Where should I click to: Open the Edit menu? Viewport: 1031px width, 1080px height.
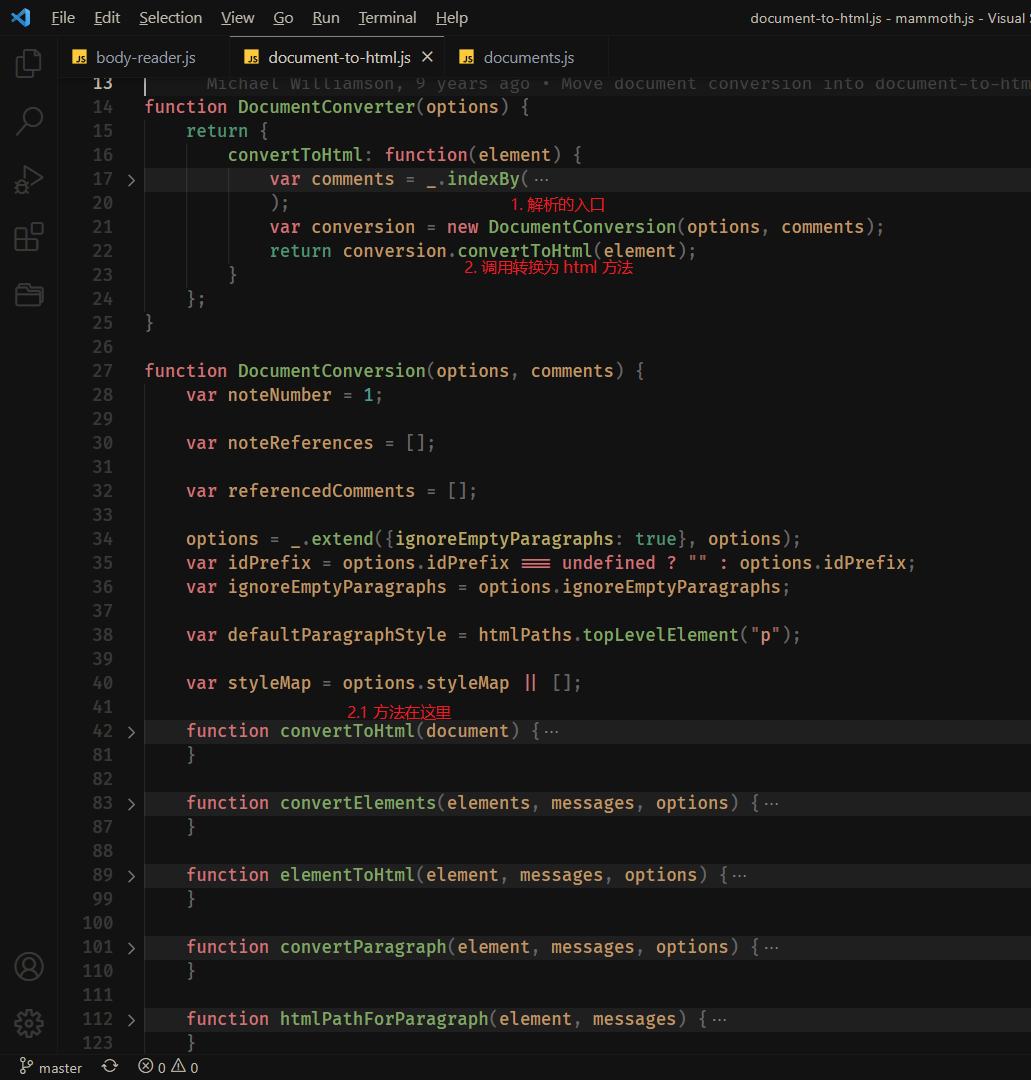pyautogui.click(x=107, y=18)
